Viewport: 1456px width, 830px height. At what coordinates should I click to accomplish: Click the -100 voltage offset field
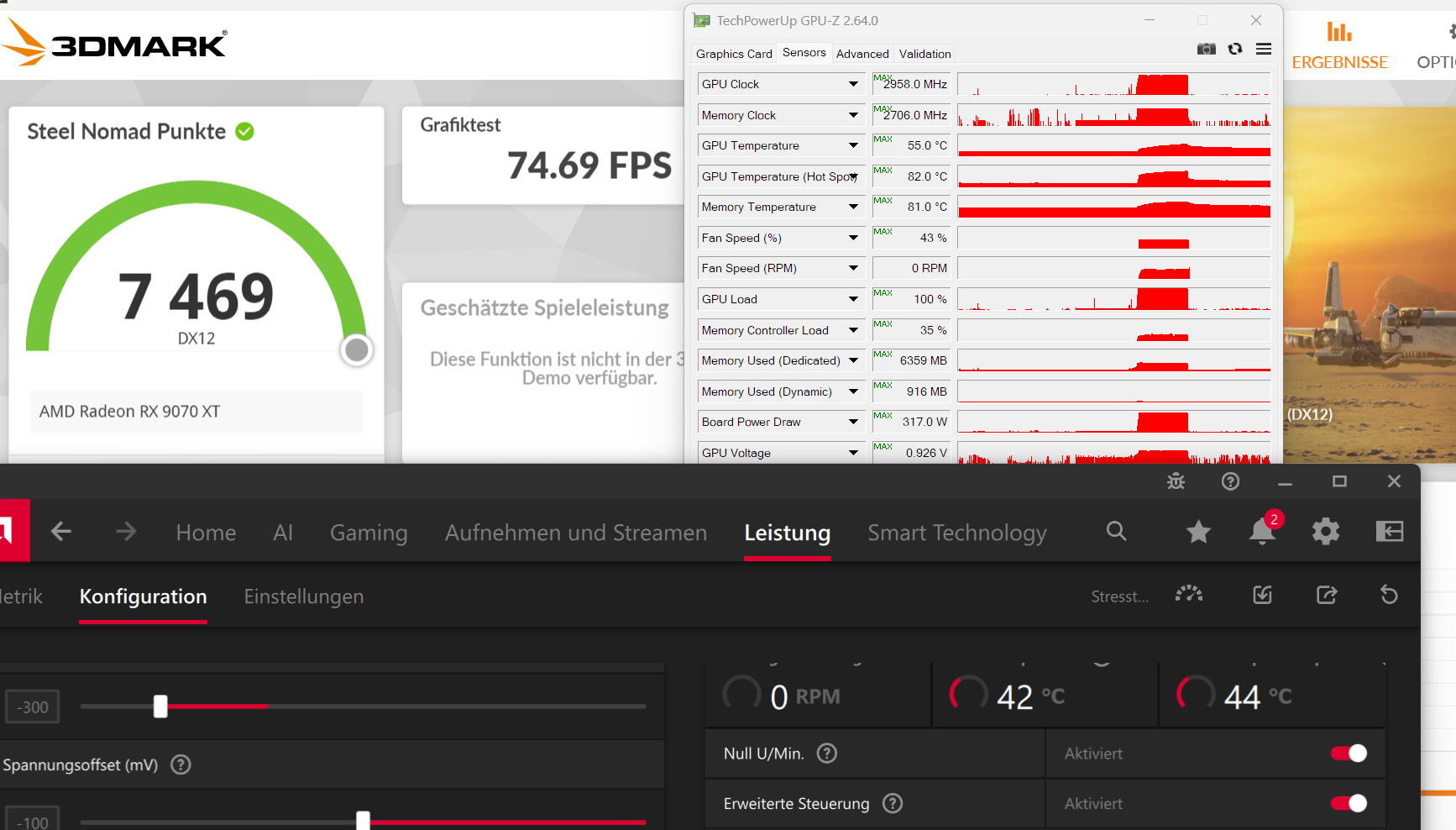[33, 819]
